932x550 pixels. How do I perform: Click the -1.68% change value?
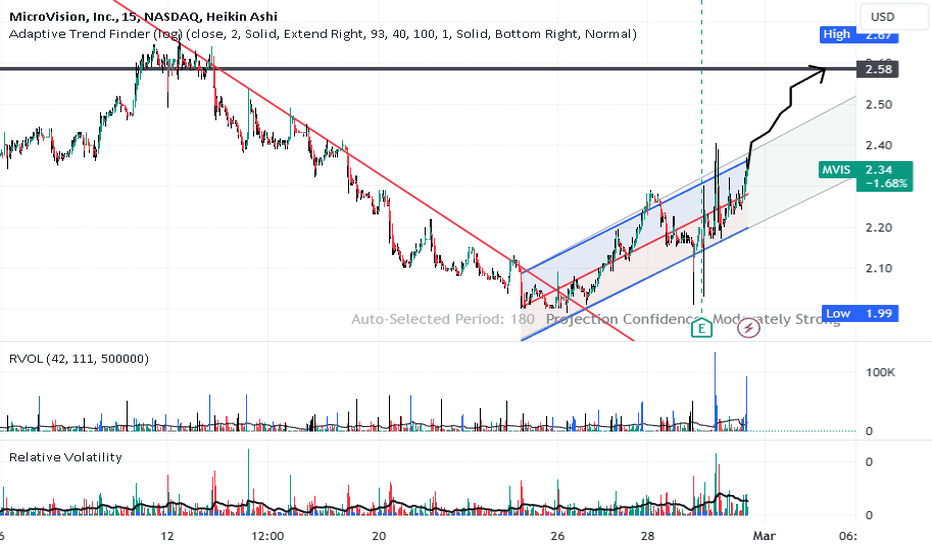pos(886,183)
